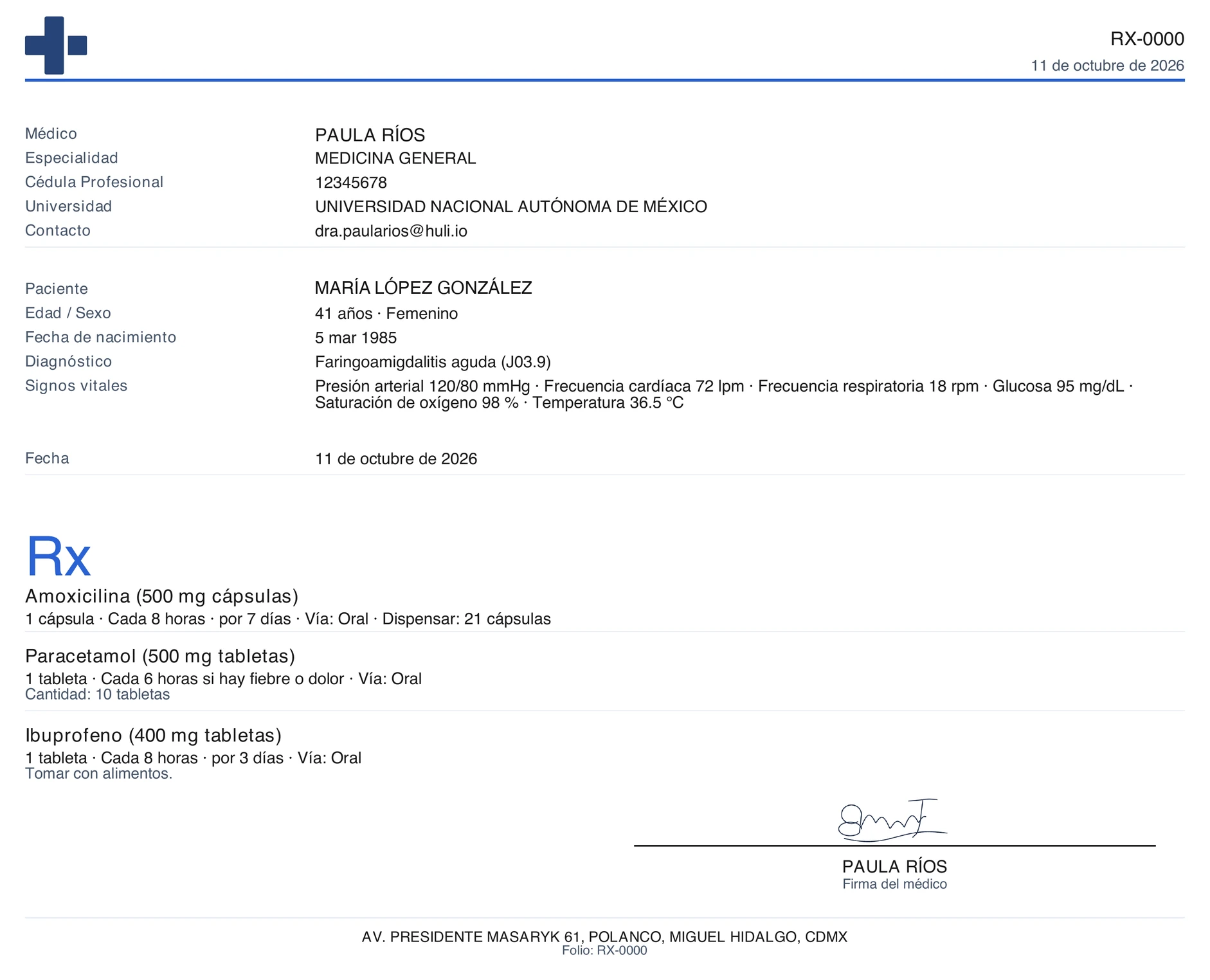Click the Dispensar: 21 cápsulas dosage line
Screen dimensions: 1210x980
pyautogui.click(x=288, y=619)
